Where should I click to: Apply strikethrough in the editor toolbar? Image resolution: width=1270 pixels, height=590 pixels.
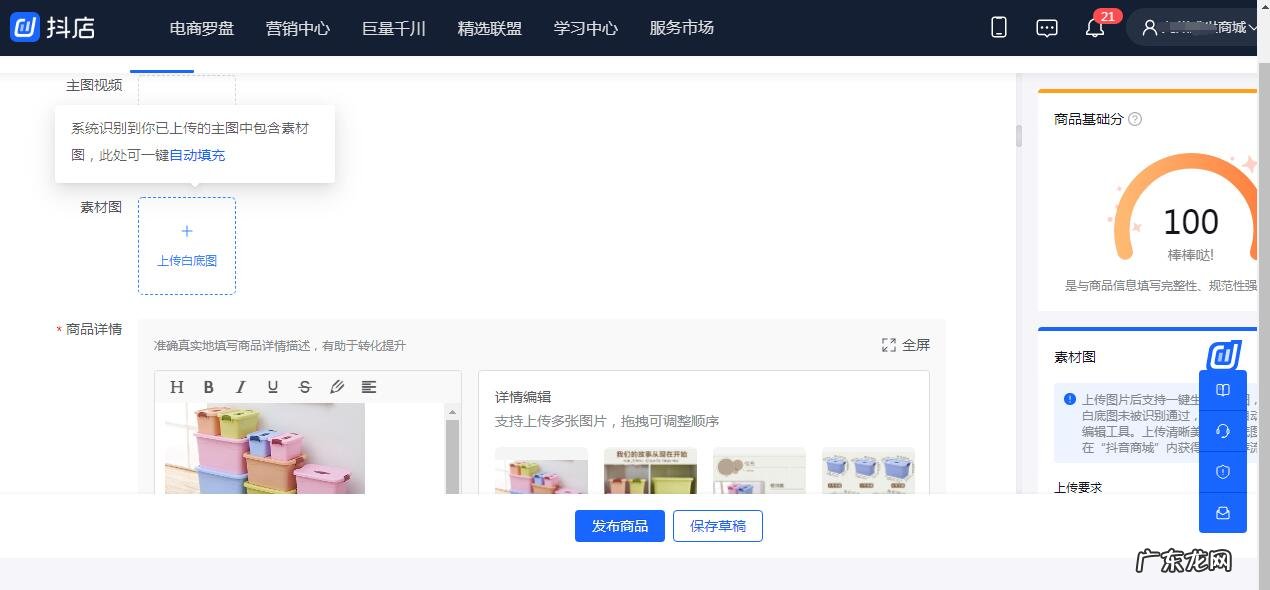coord(305,387)
